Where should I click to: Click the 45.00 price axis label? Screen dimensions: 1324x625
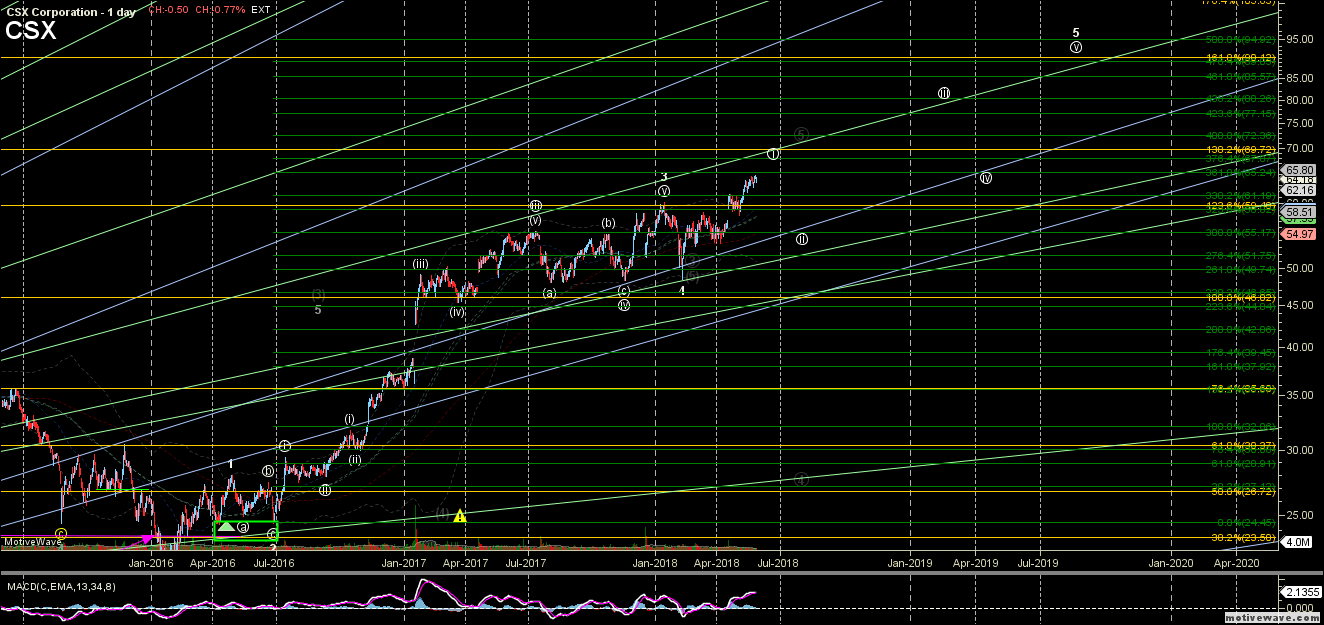pyautogui.click(x=1299, y=305)
